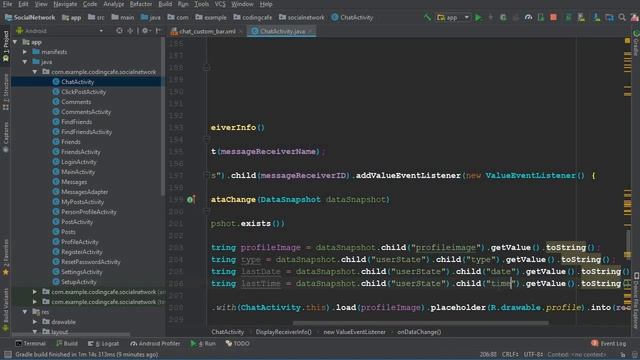This screenshot has height=360, width=640.
Task: Open the Navigate menu
Action: [65, 4]
